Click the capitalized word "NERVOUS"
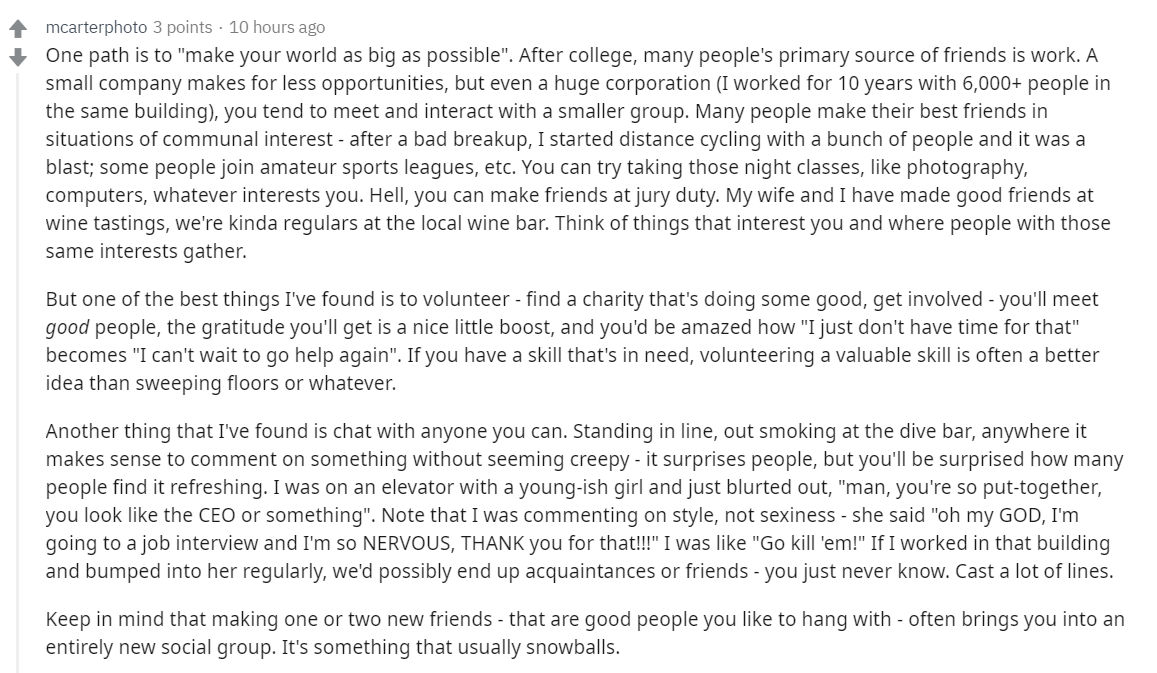The width and height of the screenshot is (1157, 673). 406,544
